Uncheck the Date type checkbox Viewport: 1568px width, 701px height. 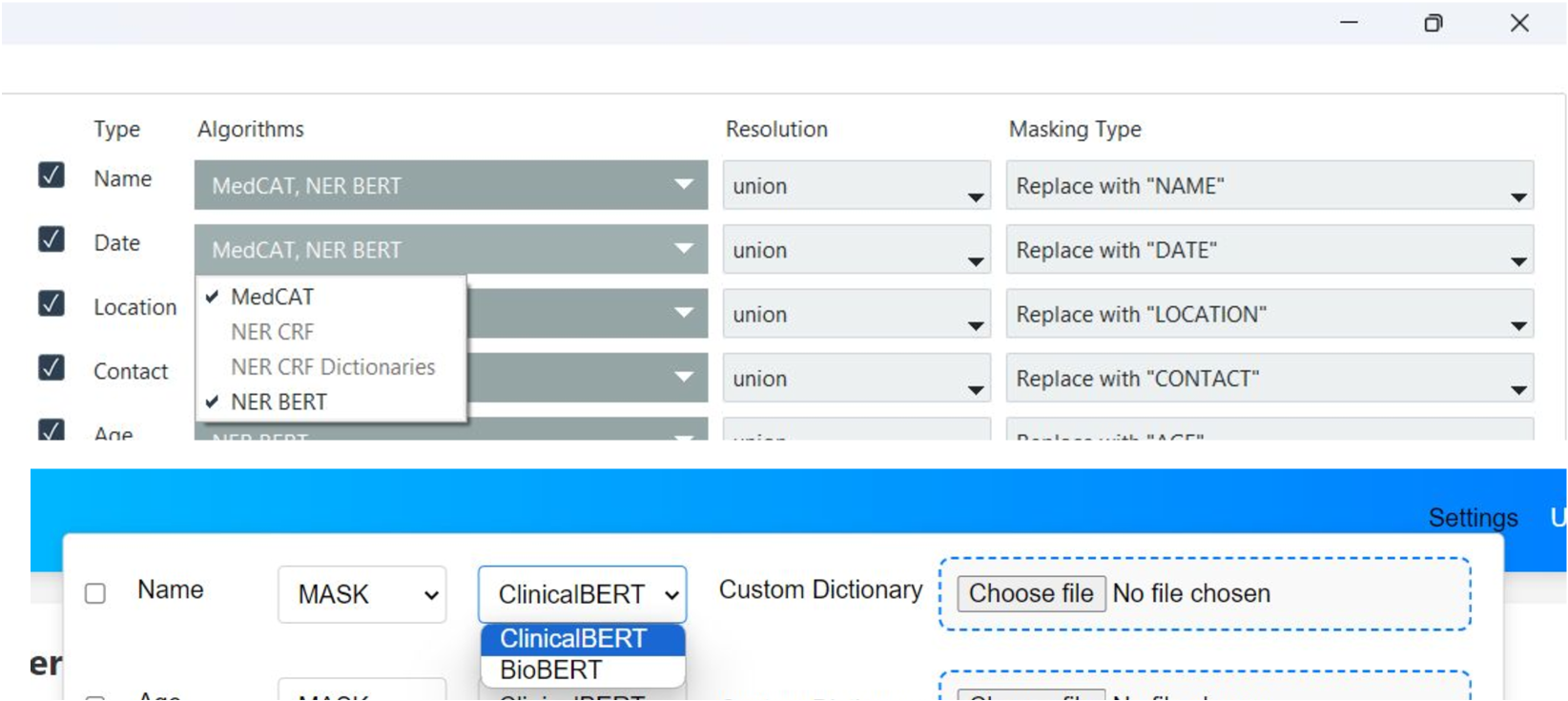[52, 238]
